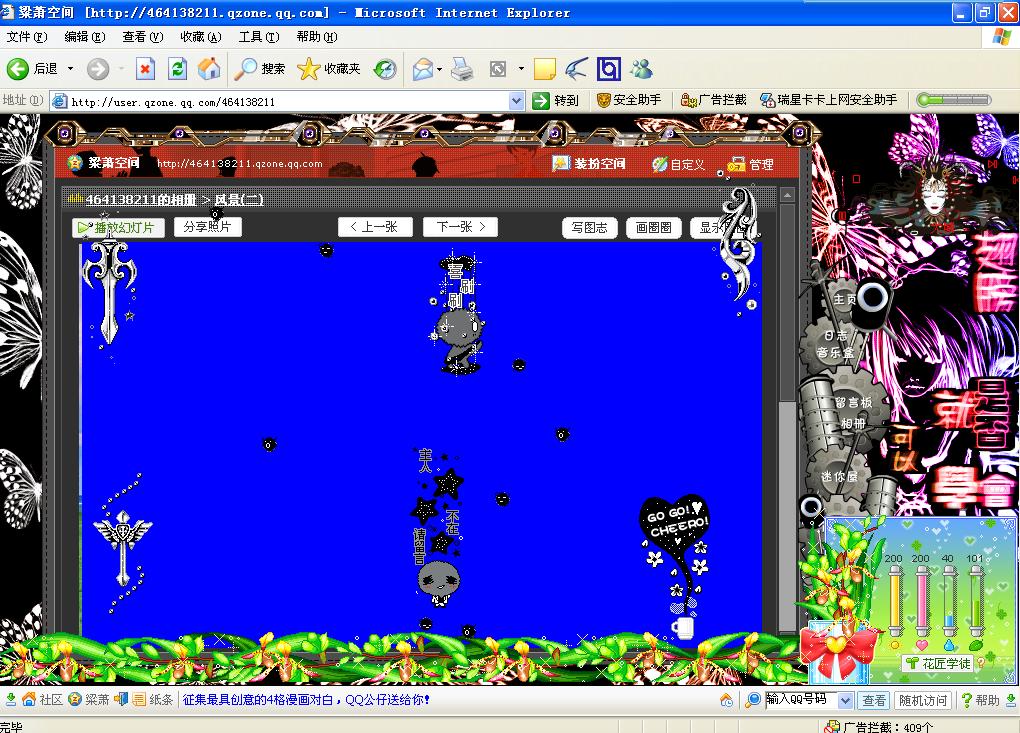The image size is (1020, 733).
Task: Click the 写图志 button
Action: click(x=589, y=227)
